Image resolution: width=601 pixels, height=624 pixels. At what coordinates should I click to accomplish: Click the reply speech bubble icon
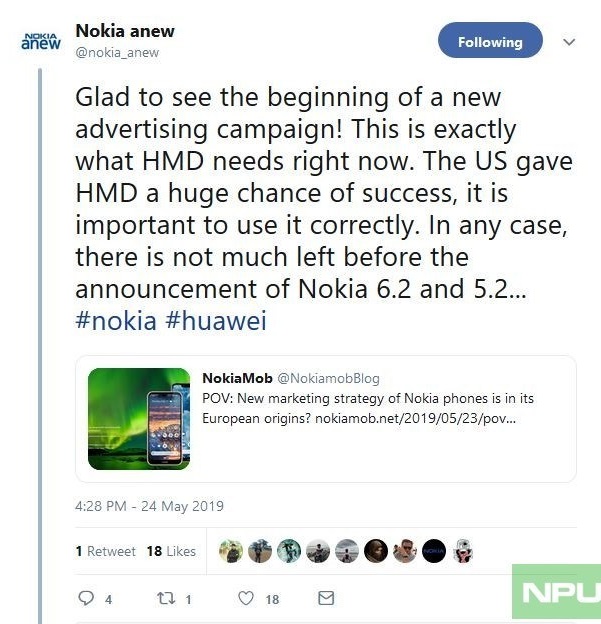(x=86, y=598)
